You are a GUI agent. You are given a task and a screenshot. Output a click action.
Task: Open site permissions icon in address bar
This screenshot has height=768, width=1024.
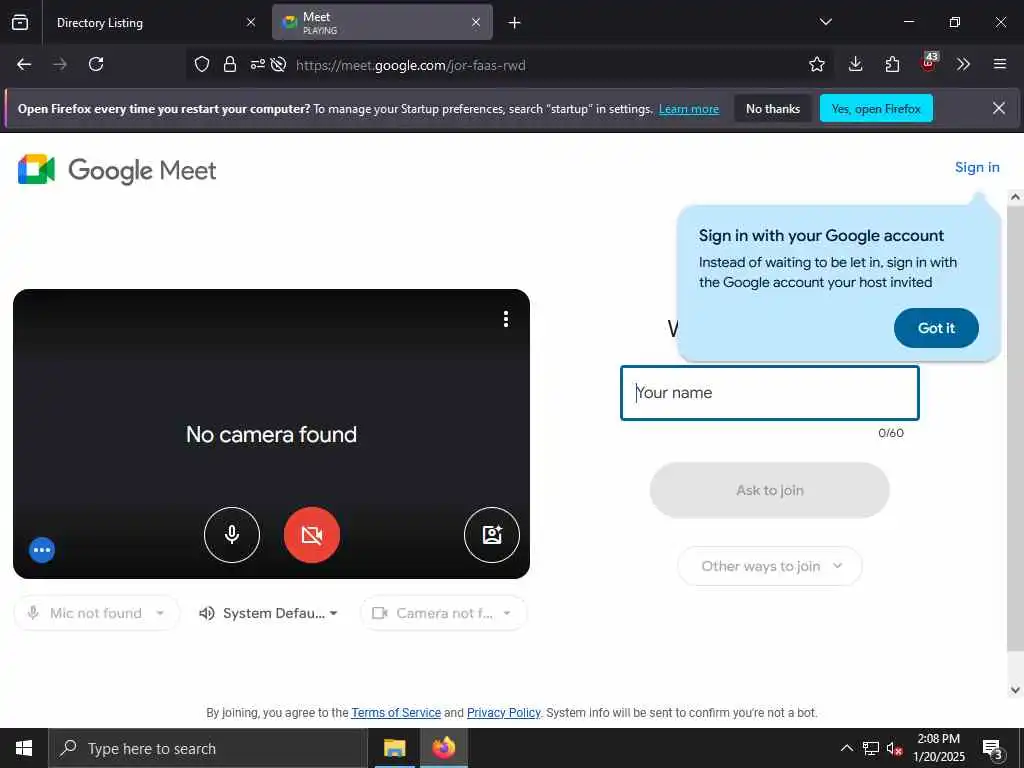pos(258,65)
